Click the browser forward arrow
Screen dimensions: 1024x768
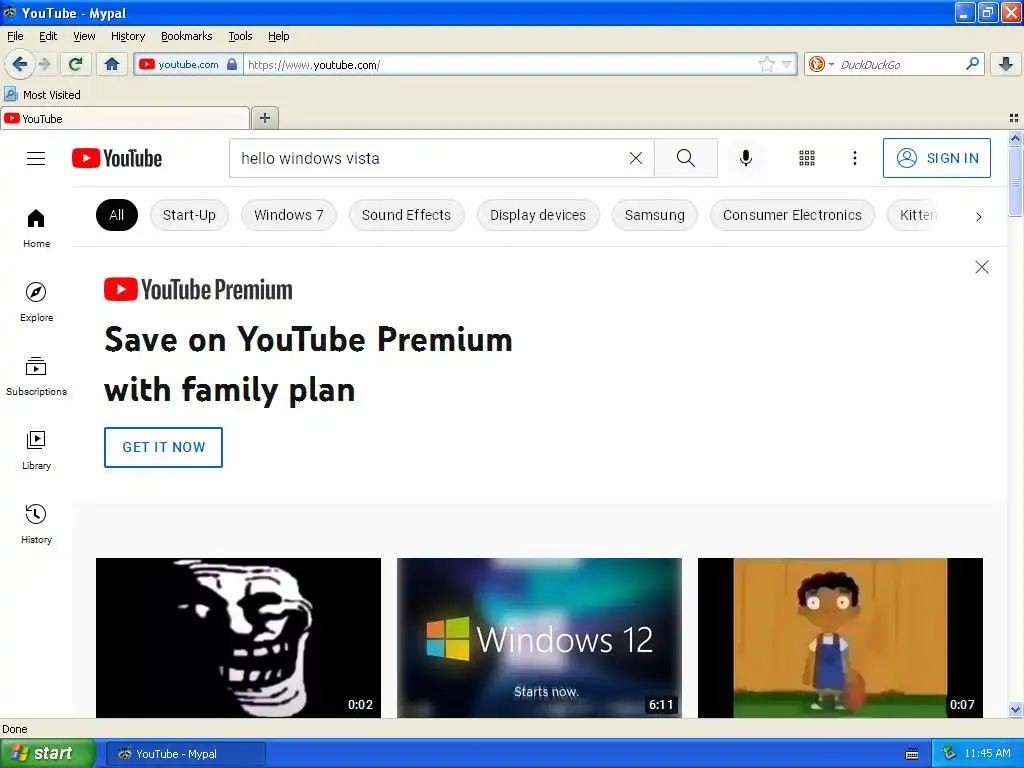coord(44,64)
